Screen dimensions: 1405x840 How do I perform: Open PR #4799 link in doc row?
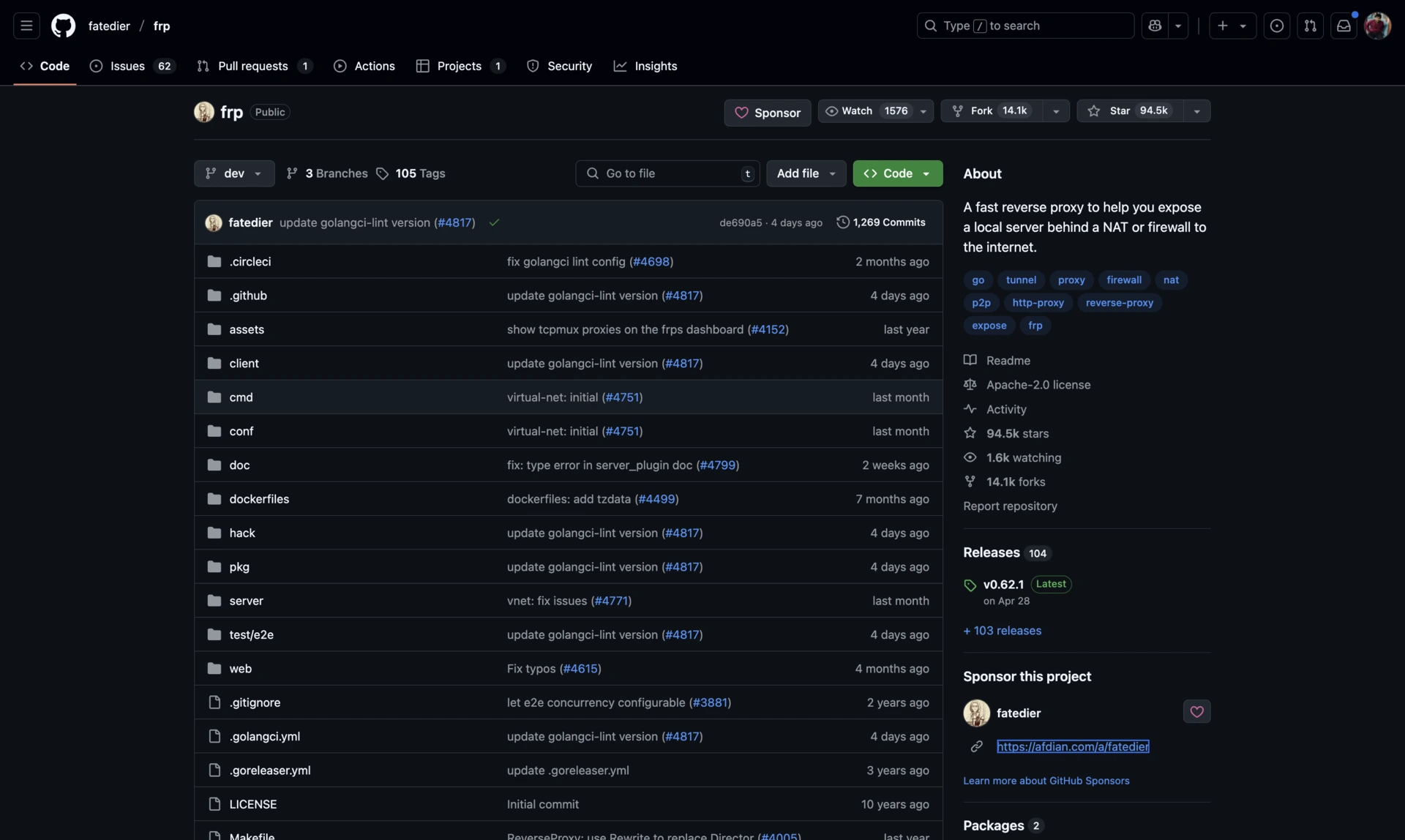point(717,465)
